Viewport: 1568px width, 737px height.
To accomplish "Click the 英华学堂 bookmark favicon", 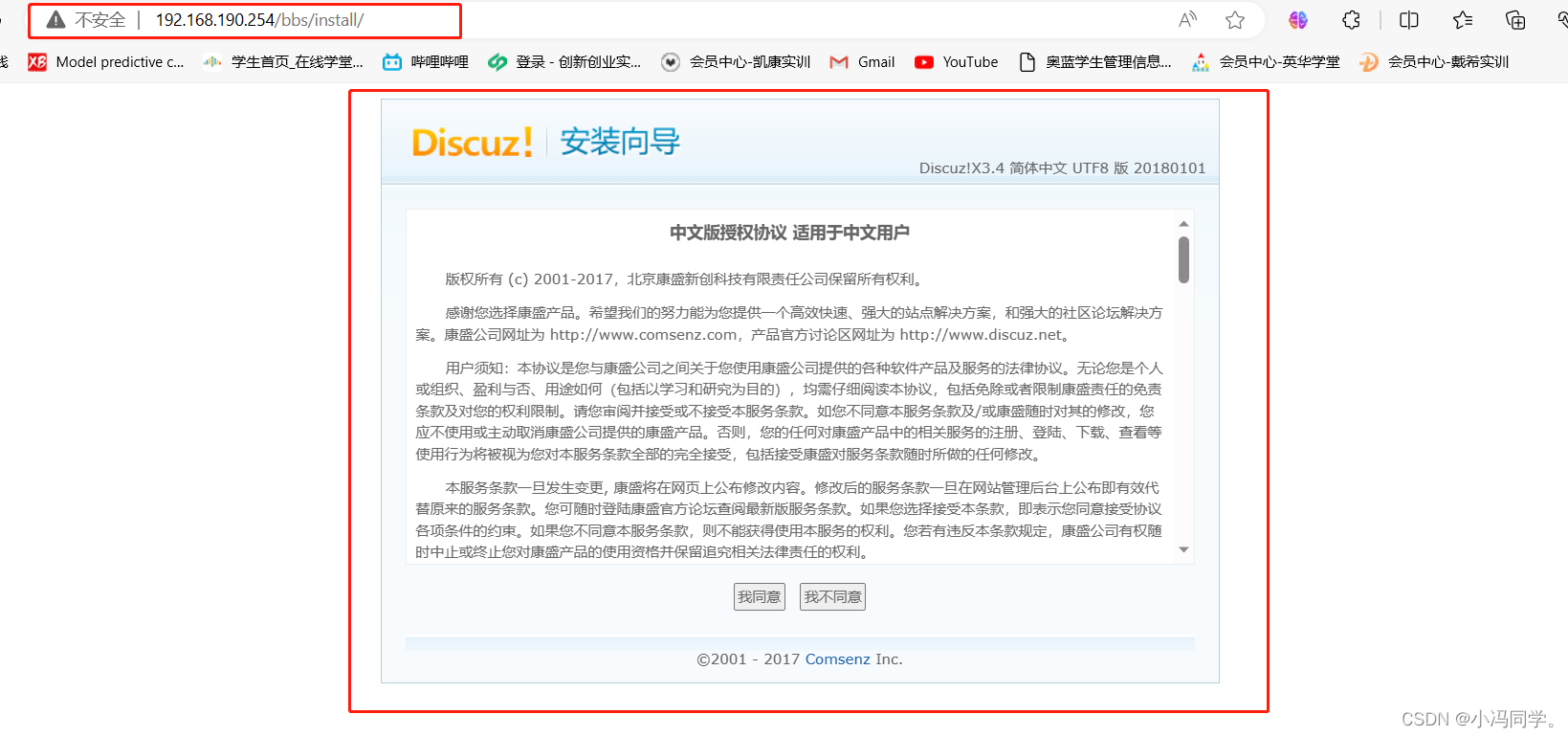I will (1201, 62).
